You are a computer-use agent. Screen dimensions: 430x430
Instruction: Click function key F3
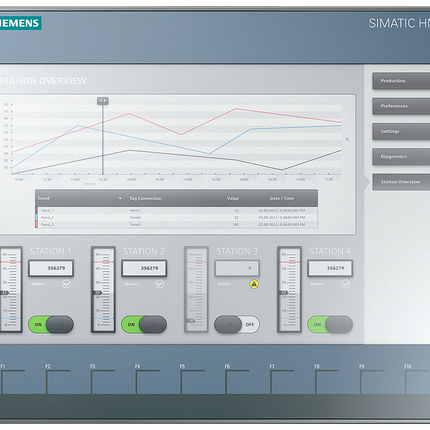coord(103,380)
